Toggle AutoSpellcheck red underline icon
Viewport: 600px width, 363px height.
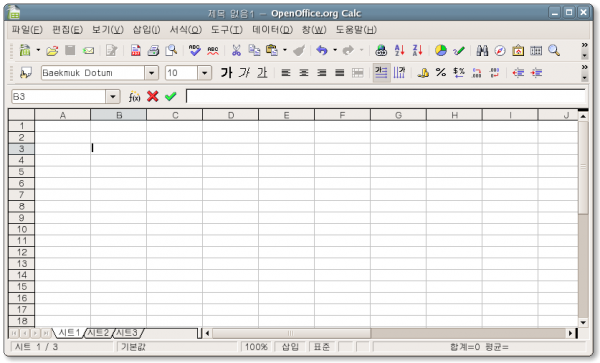pos(213,50)
